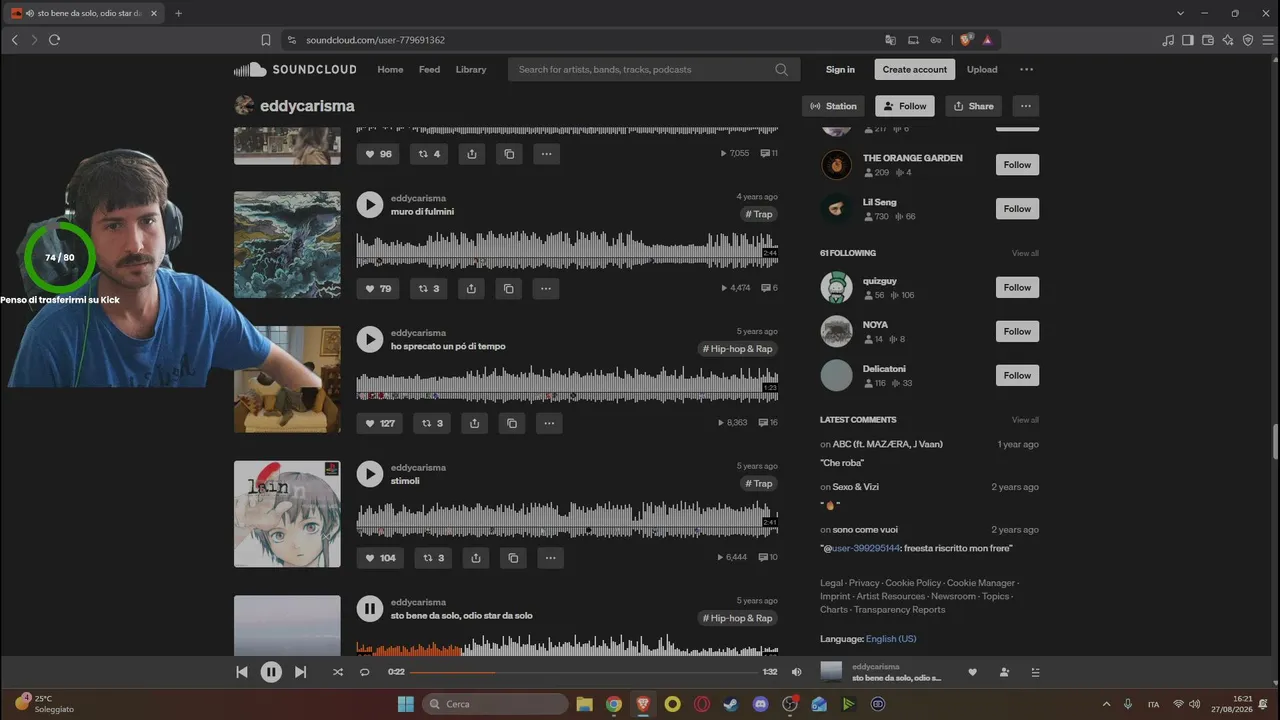Share the track "stimoli"
This screenshot has height=720, width=1280.
tap(475, 558)
